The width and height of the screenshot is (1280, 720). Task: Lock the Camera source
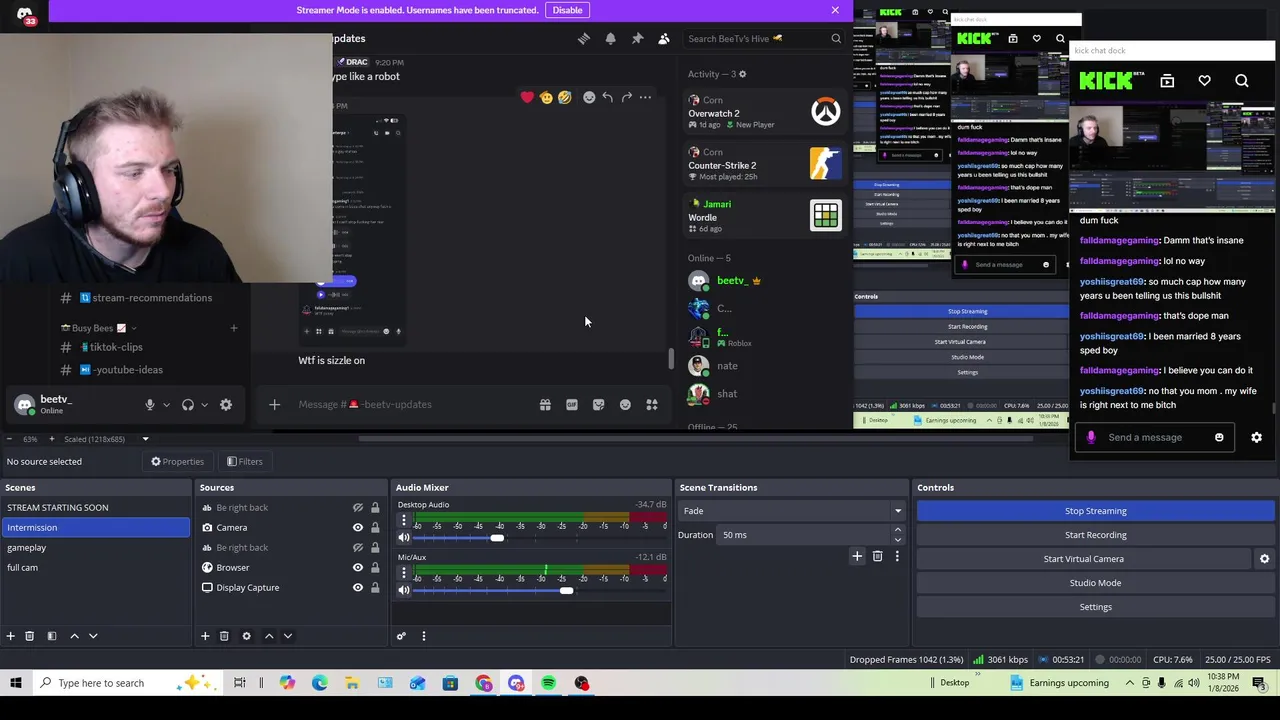coord(375,527)
